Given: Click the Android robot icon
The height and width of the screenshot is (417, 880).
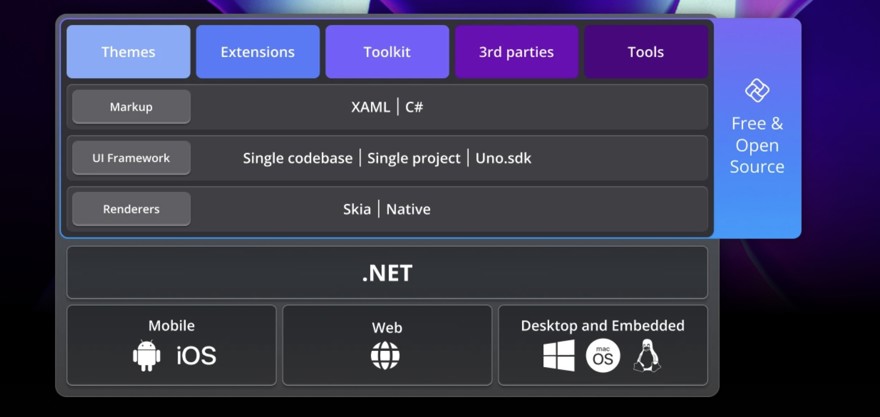Looking at the screenshot, I should (147, 355).
